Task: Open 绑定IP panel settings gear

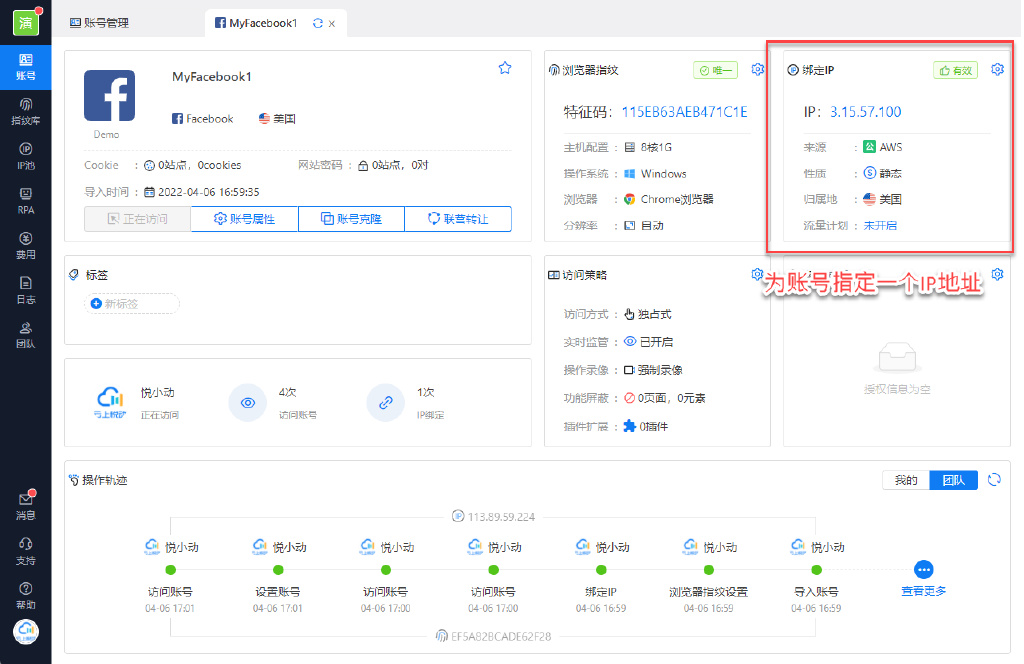Action: tap(997, 69)
